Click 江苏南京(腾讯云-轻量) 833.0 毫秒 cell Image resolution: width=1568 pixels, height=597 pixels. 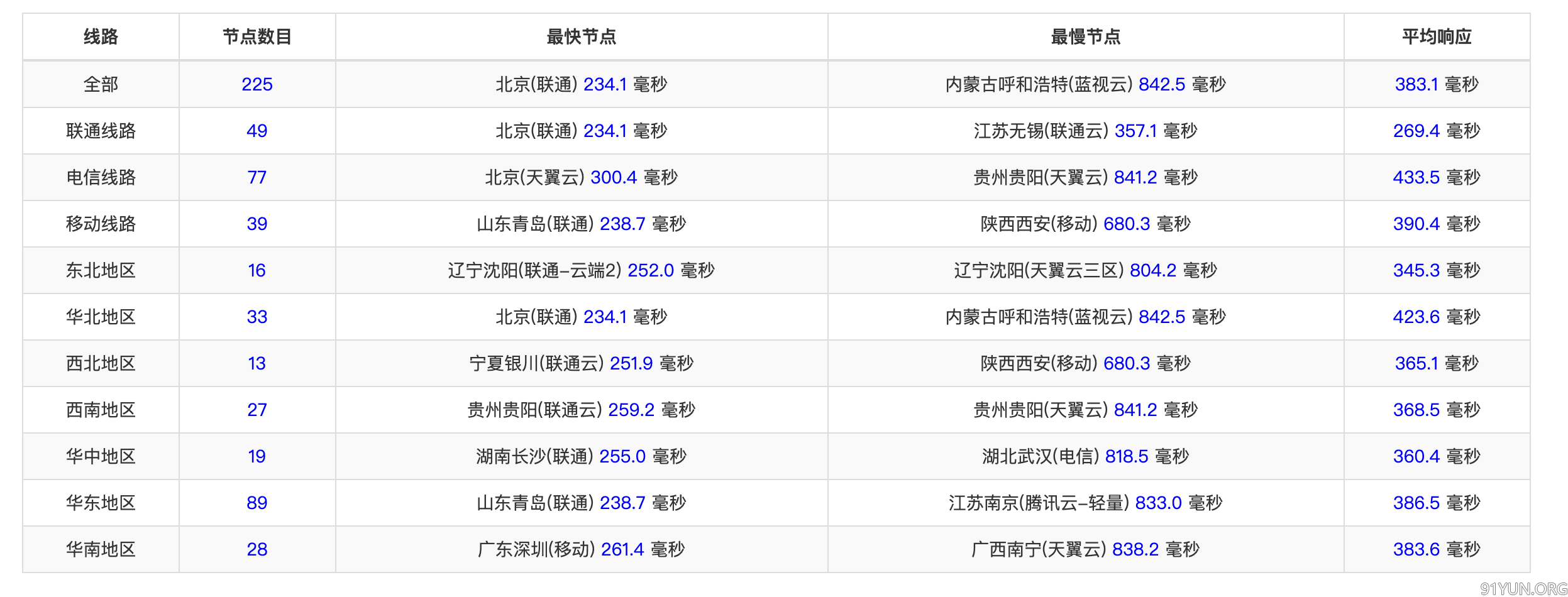click(1086, 503)
